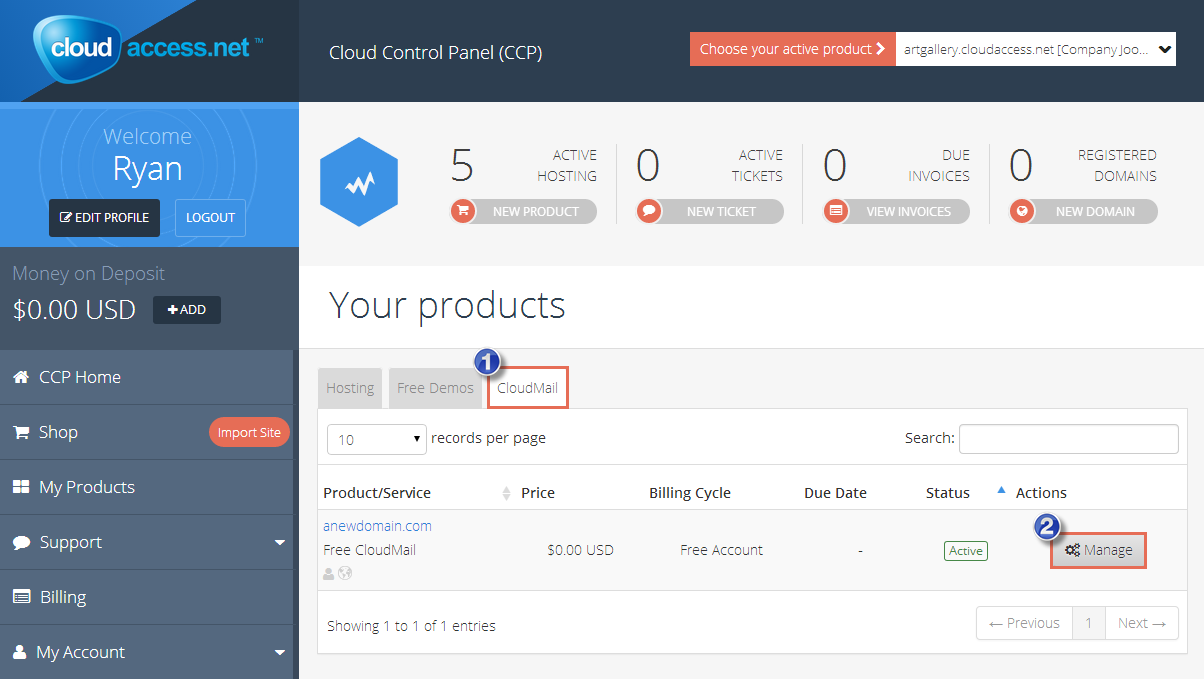Click the New Product button

point(523,211)
